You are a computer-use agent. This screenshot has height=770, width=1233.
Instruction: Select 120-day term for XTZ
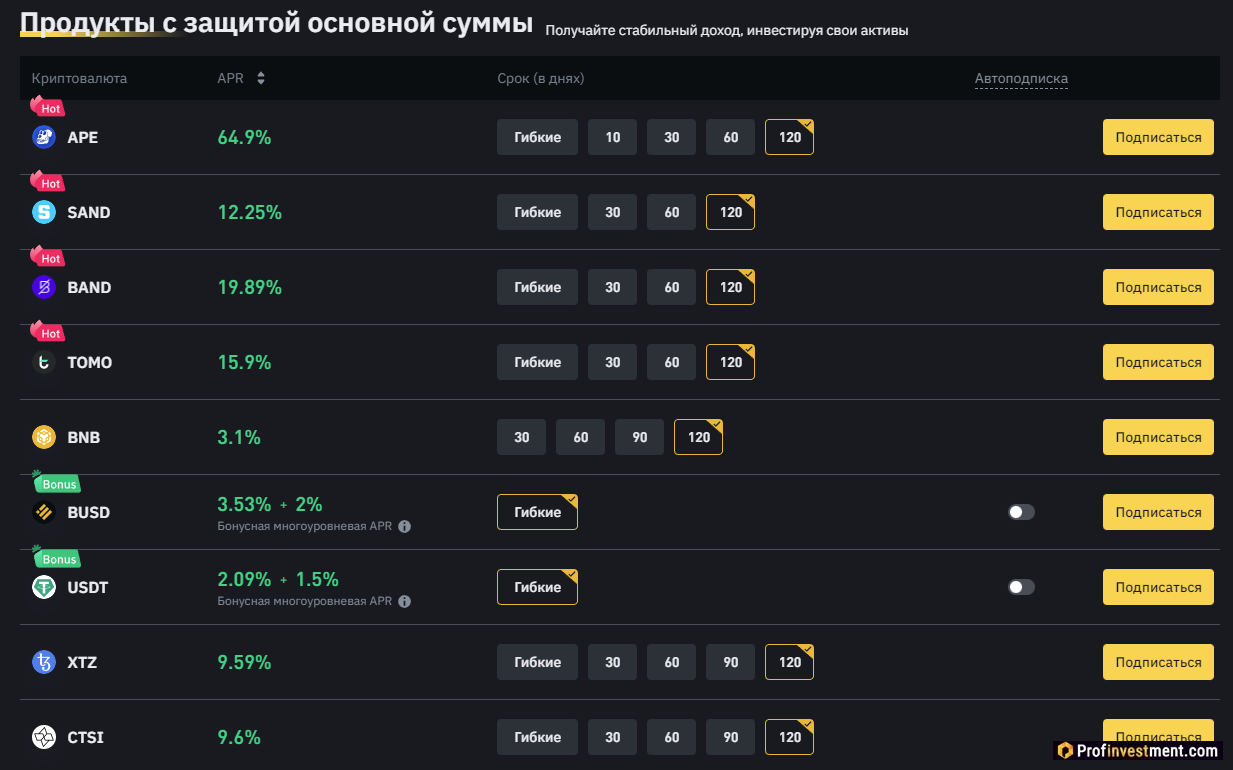(x=790, y=662)
